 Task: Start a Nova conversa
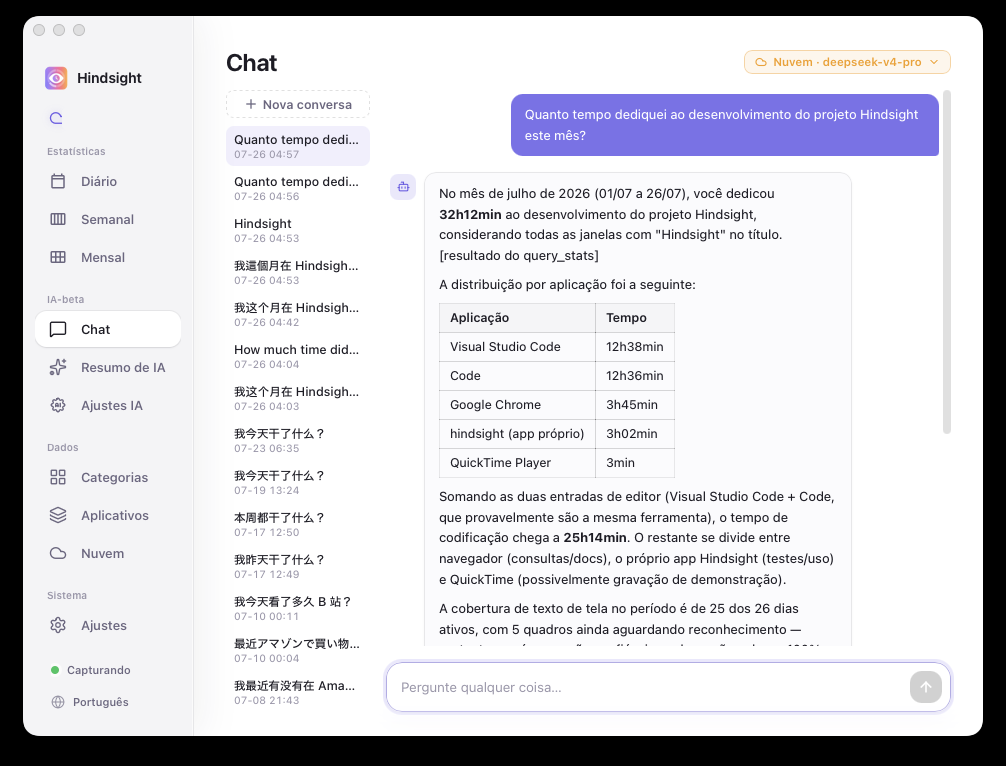pos(298,104)
